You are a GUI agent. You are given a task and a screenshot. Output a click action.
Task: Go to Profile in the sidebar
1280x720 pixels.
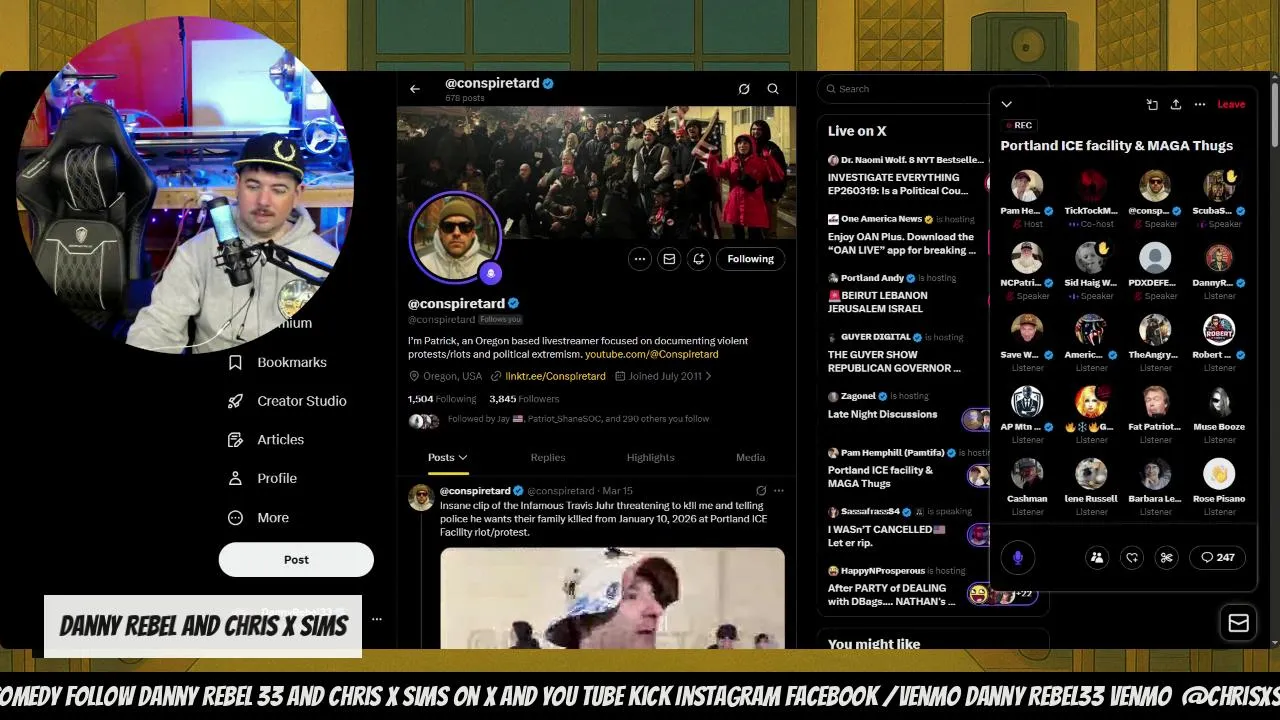(262, 478)
